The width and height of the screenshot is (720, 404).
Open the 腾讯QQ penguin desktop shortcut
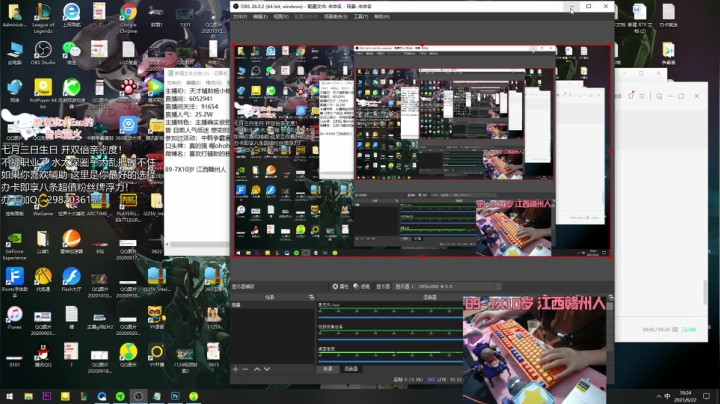[x=43, y=356]
